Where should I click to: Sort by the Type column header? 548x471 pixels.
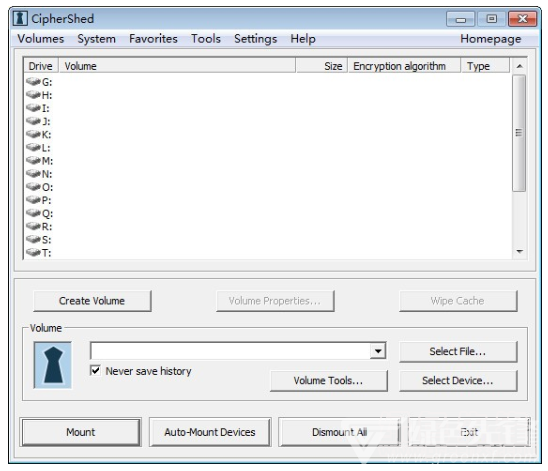[x=485, y=66]
